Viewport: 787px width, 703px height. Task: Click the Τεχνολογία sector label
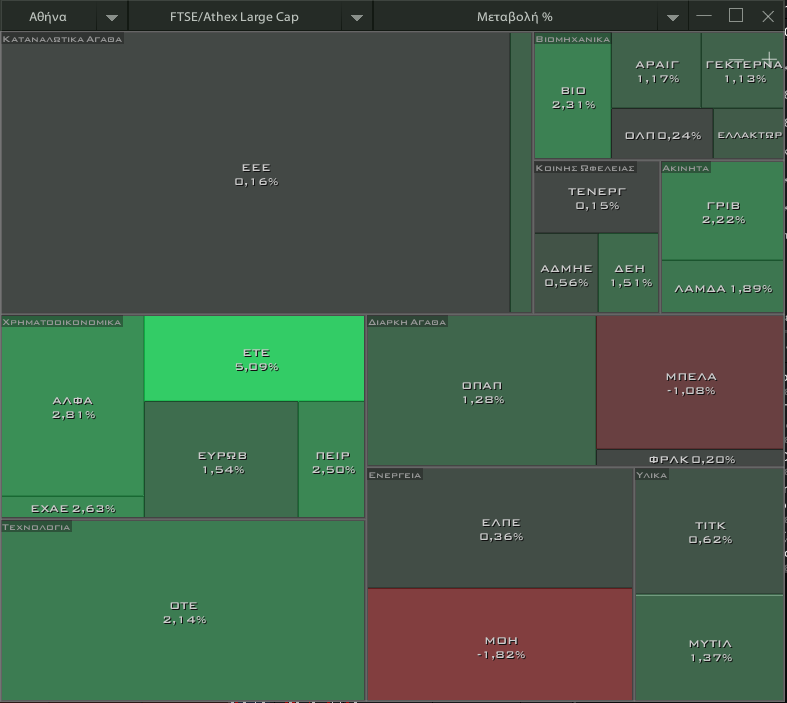click(x=36, y=527)
